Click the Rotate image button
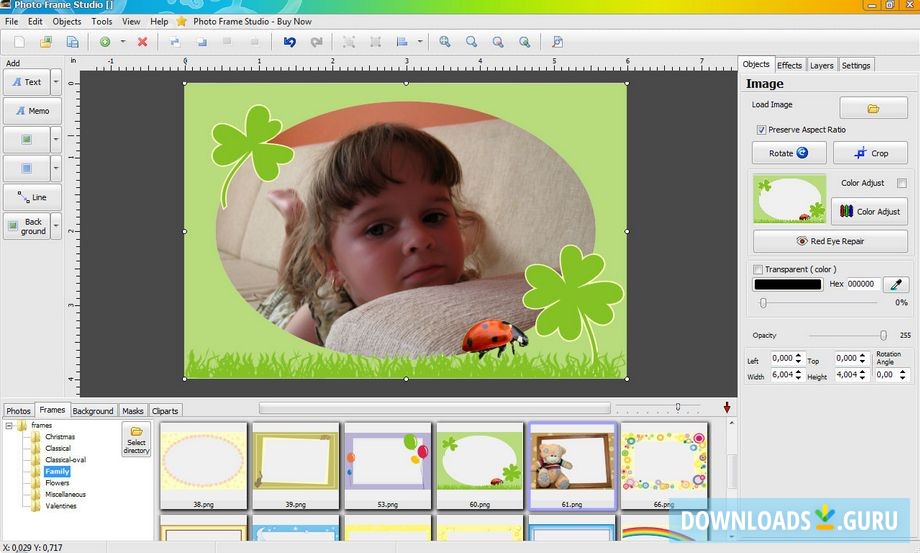The height and width of the screenshot is (553, 920). pos(789,153)
